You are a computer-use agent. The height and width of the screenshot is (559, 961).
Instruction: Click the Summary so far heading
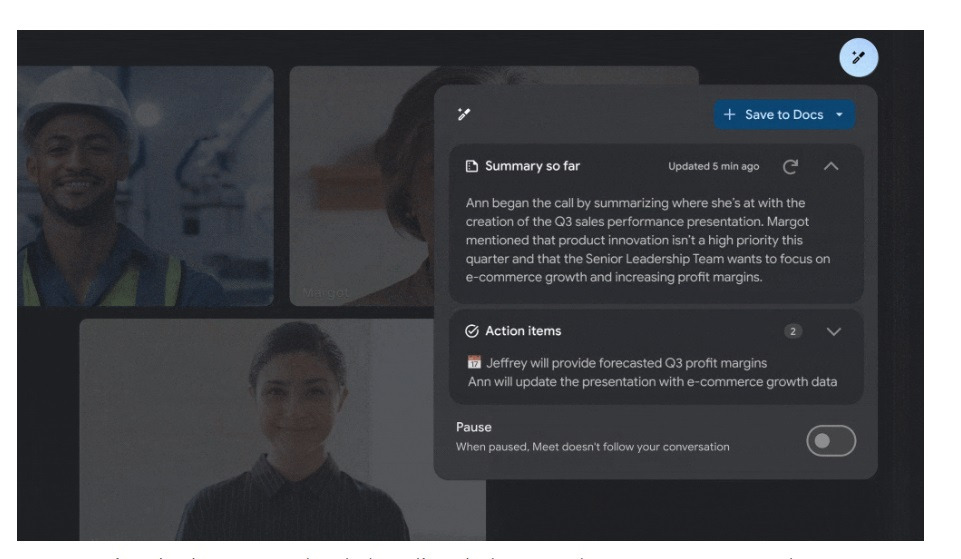pos(532,166)
